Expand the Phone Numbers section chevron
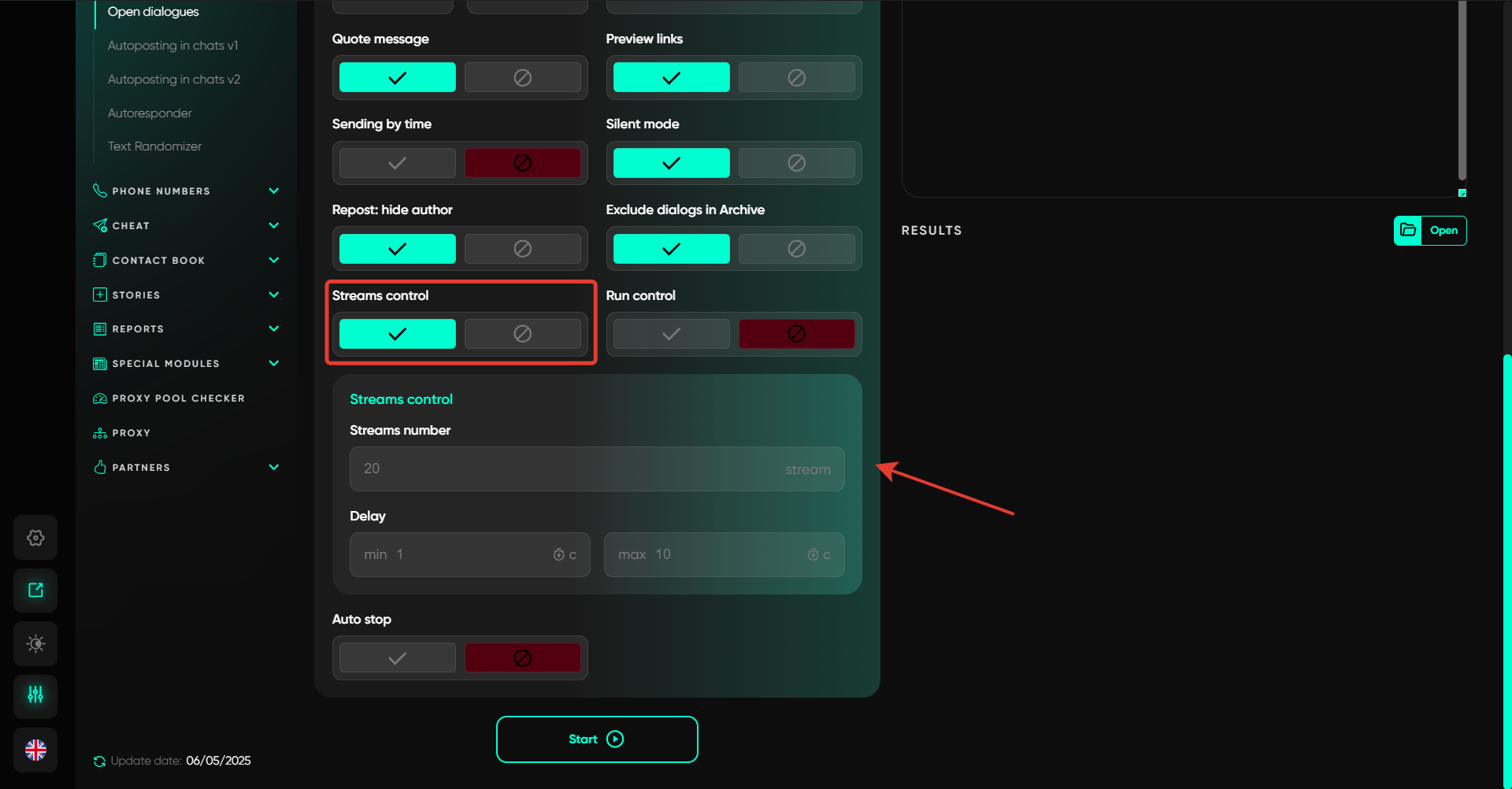The height and width of the screenshot is (789, 1512). pos(274,191)
